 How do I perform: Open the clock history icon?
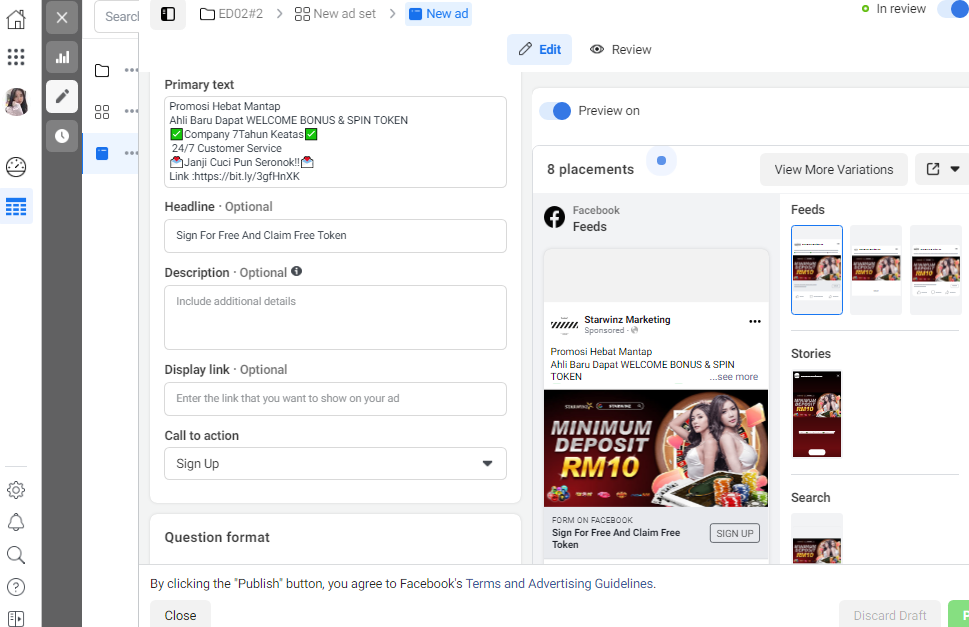pyautogui.click(x=62, y=135)
